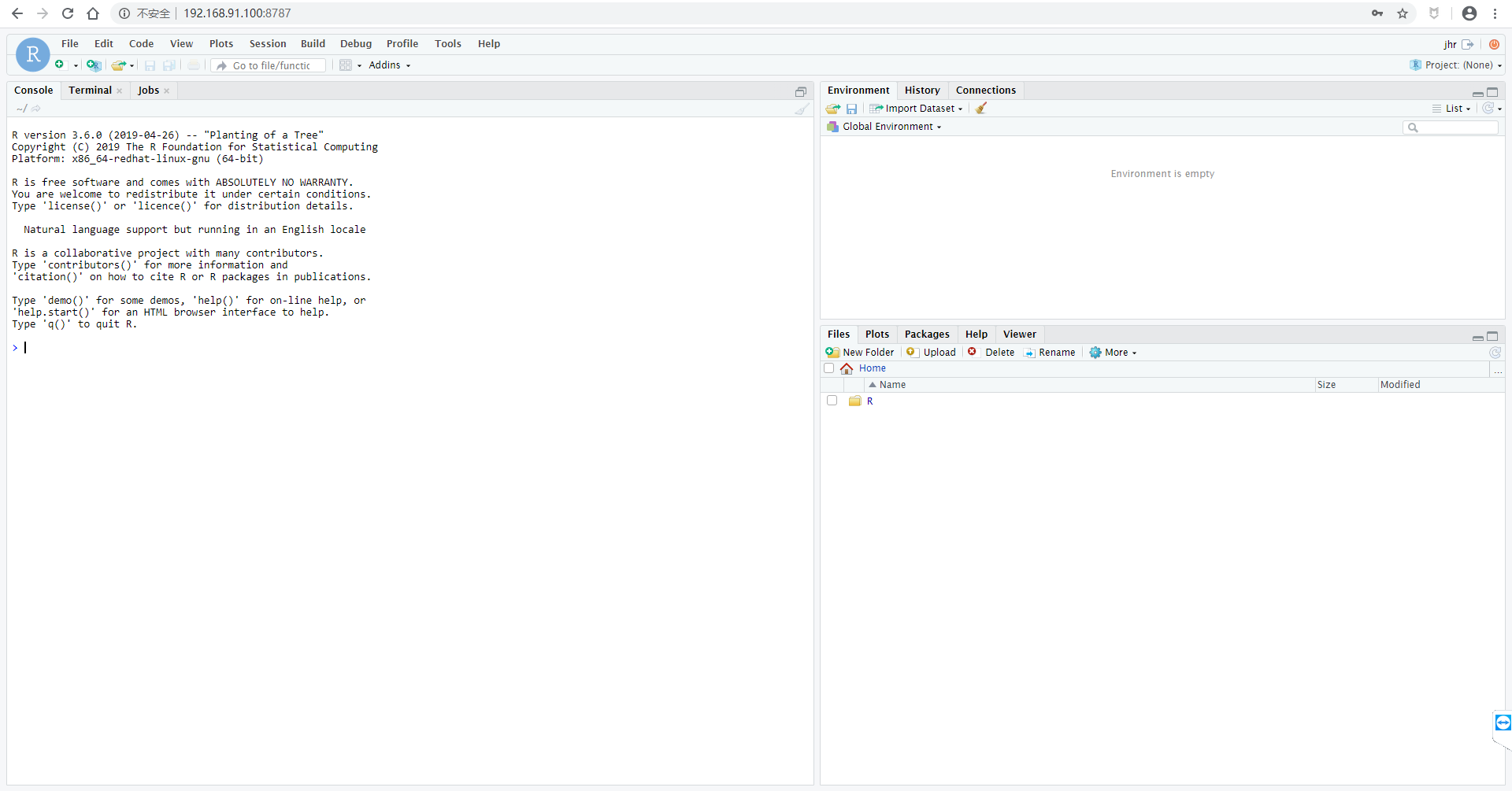Clear workspace objects with the broom icon

coord(981,108)
